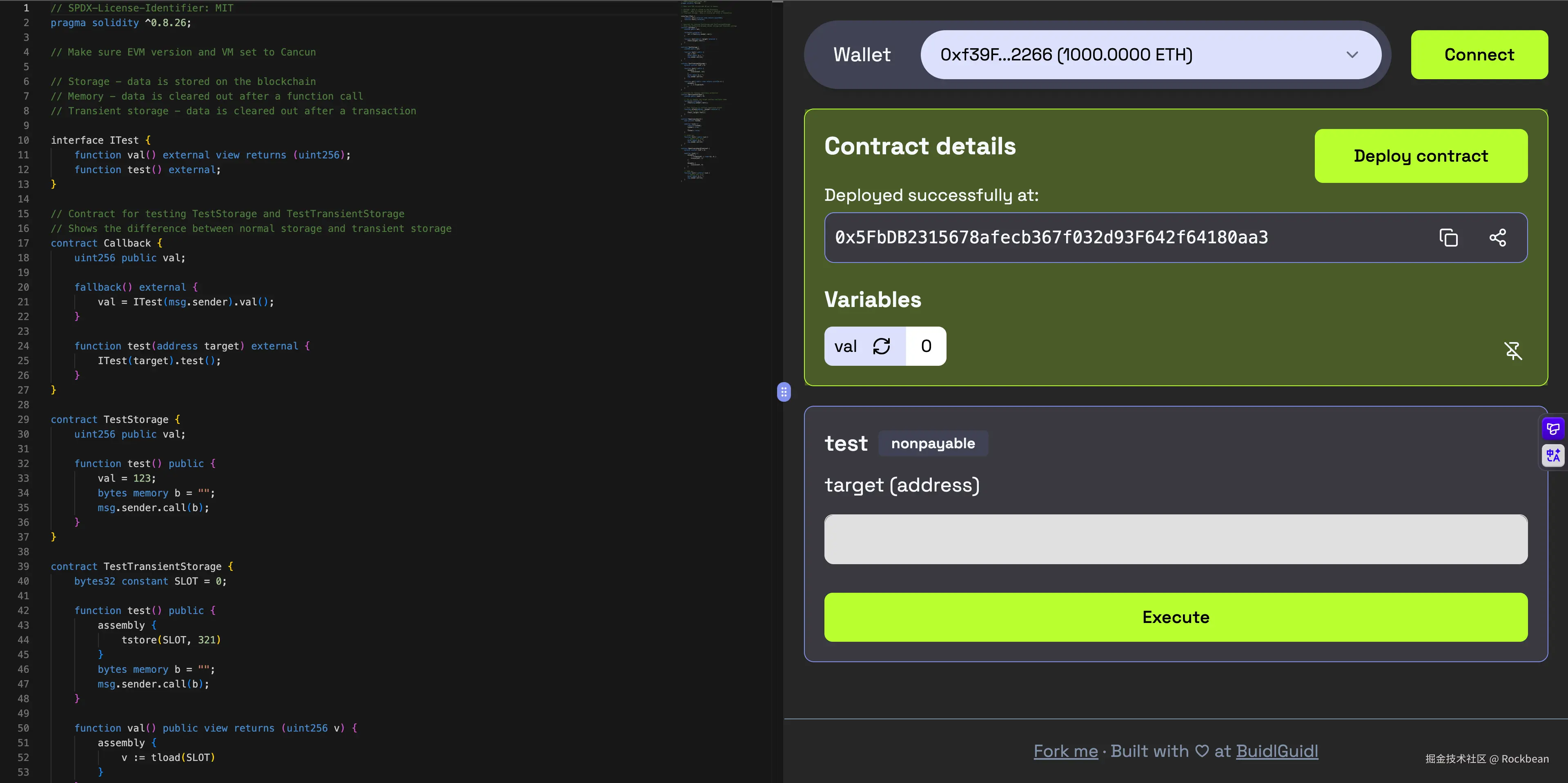Open the Fork me link
This screenshot has width=1568, height=783.
[1065, 751]
